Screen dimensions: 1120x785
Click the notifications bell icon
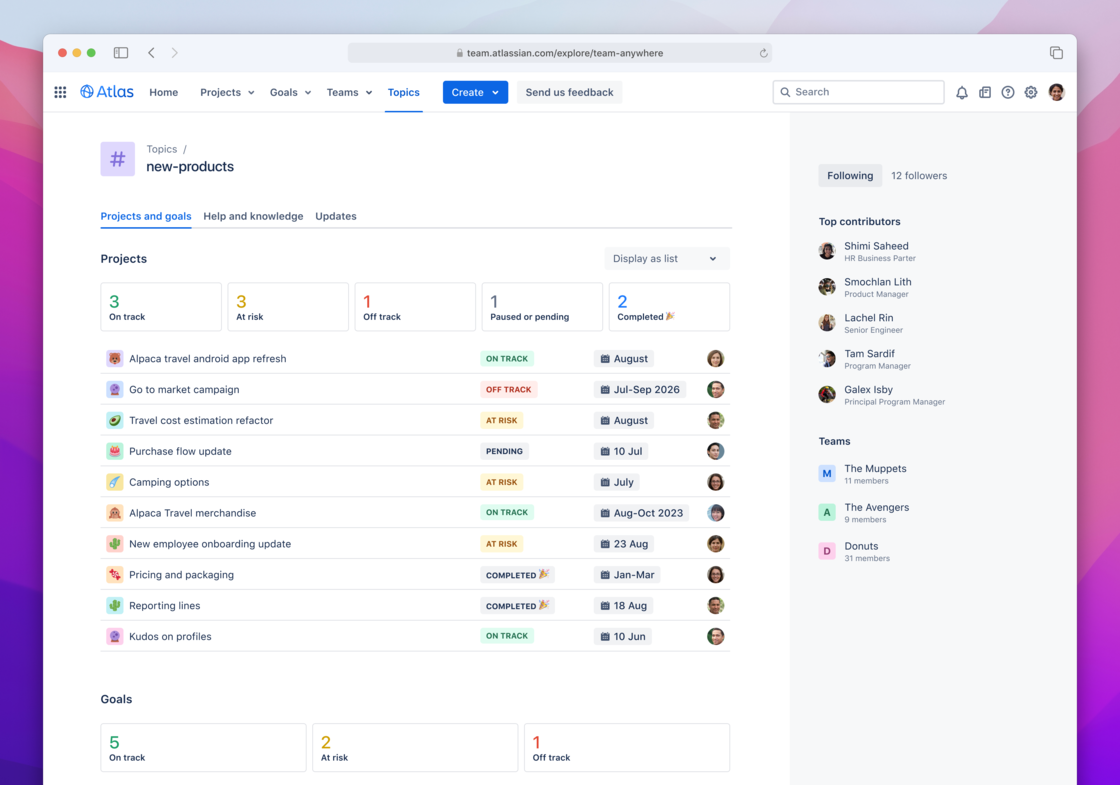961,92
